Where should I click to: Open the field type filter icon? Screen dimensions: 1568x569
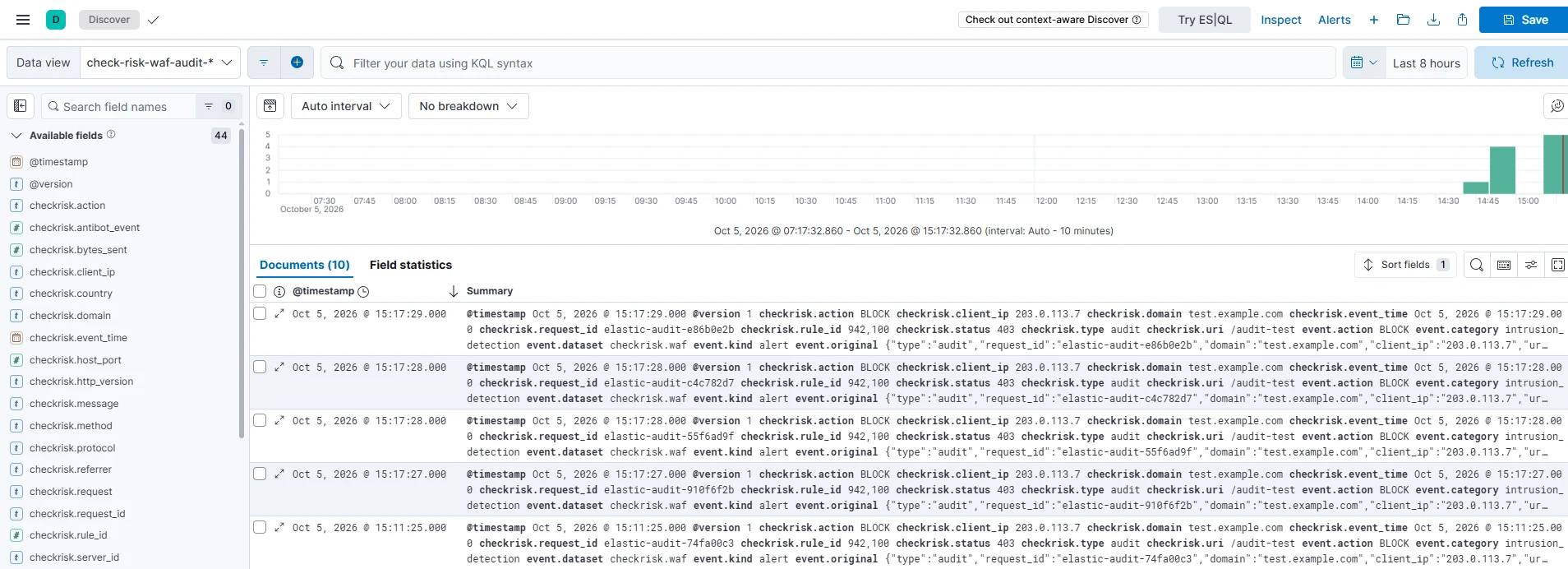tap(218, 106)
